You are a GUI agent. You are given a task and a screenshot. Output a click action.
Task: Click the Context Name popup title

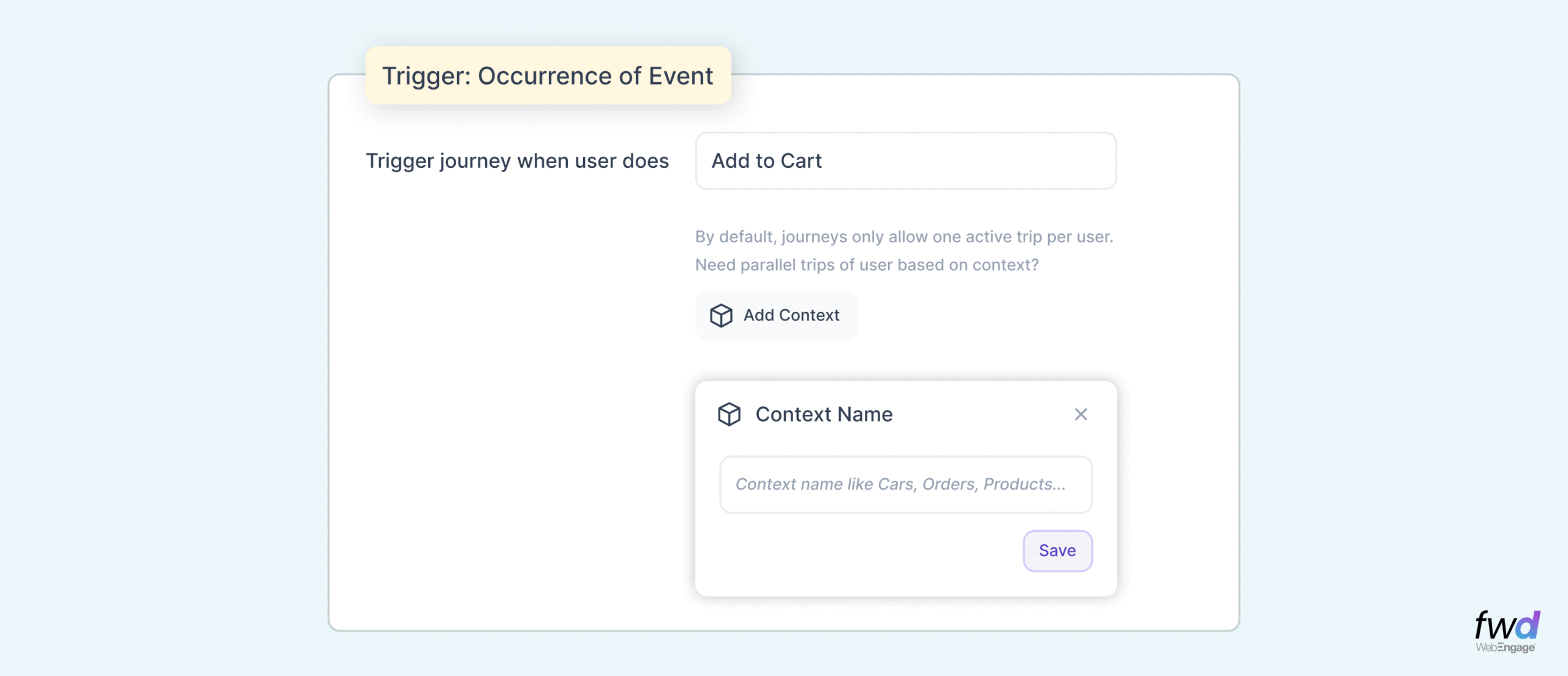(x=824, y=414)
